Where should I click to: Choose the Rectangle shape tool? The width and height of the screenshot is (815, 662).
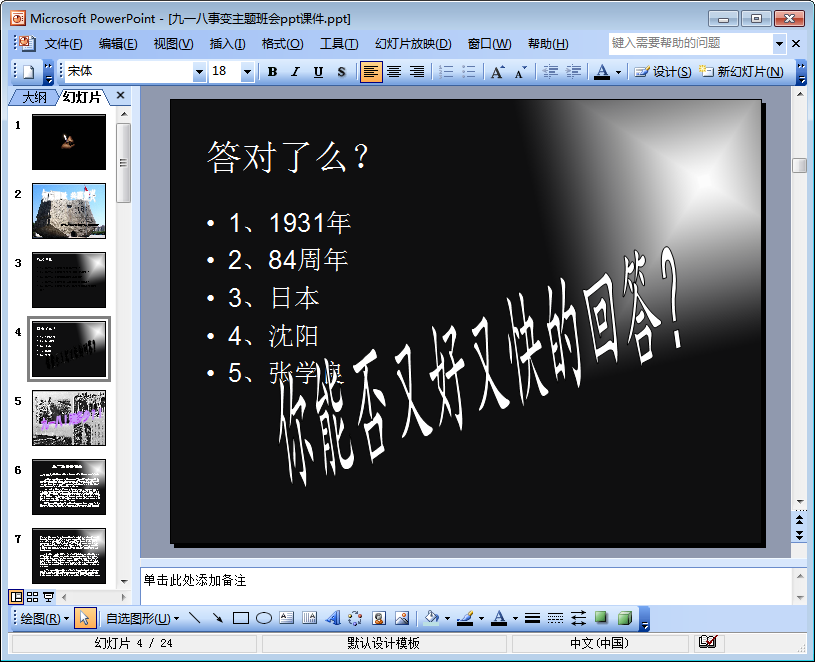(240, 618)
